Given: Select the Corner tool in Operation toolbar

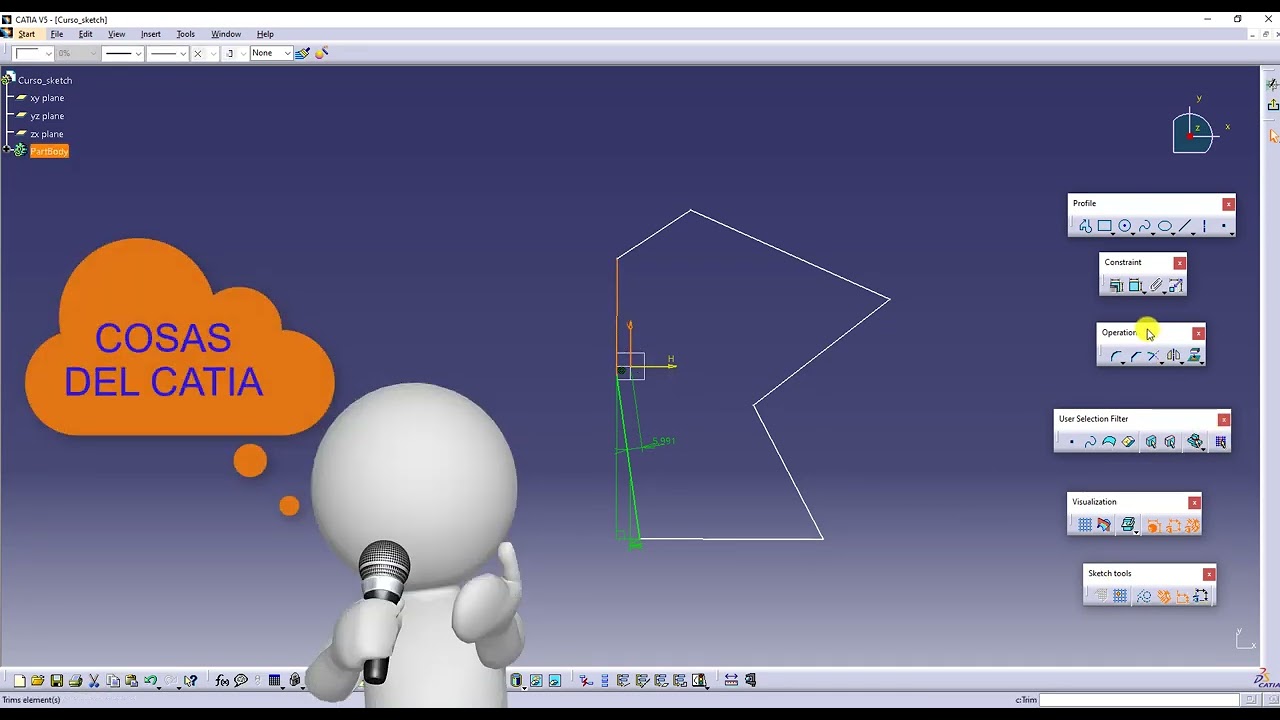Looking at the screenshot, I should click(x=1116, y=356).
